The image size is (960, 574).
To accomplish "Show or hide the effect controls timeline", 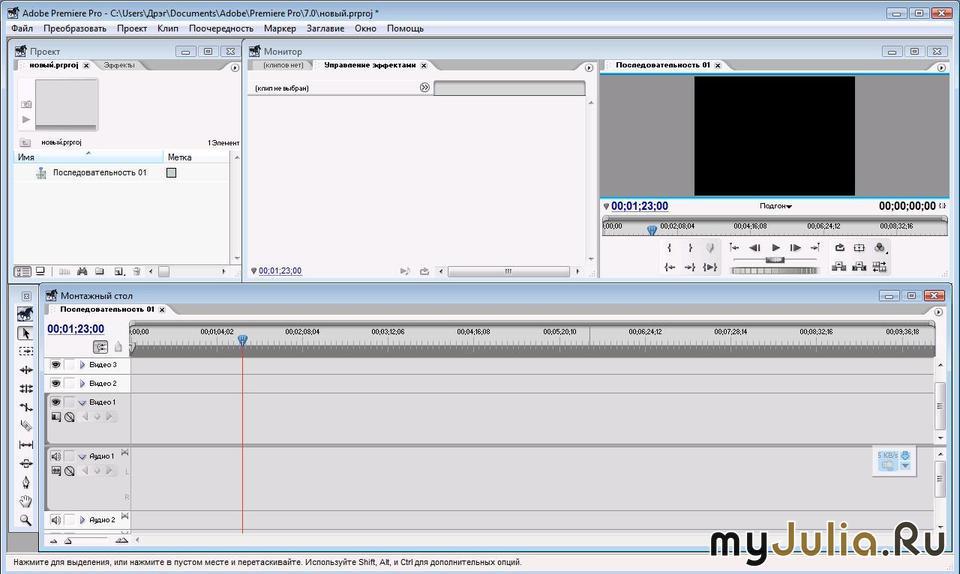I will pyautogui.click(x=424, y=88).
